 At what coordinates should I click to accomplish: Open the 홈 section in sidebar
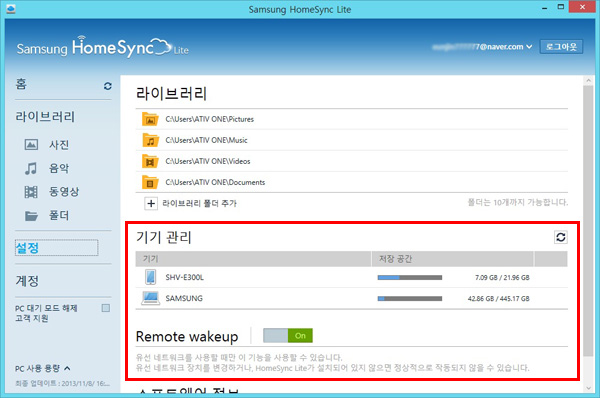pos(21,84)
